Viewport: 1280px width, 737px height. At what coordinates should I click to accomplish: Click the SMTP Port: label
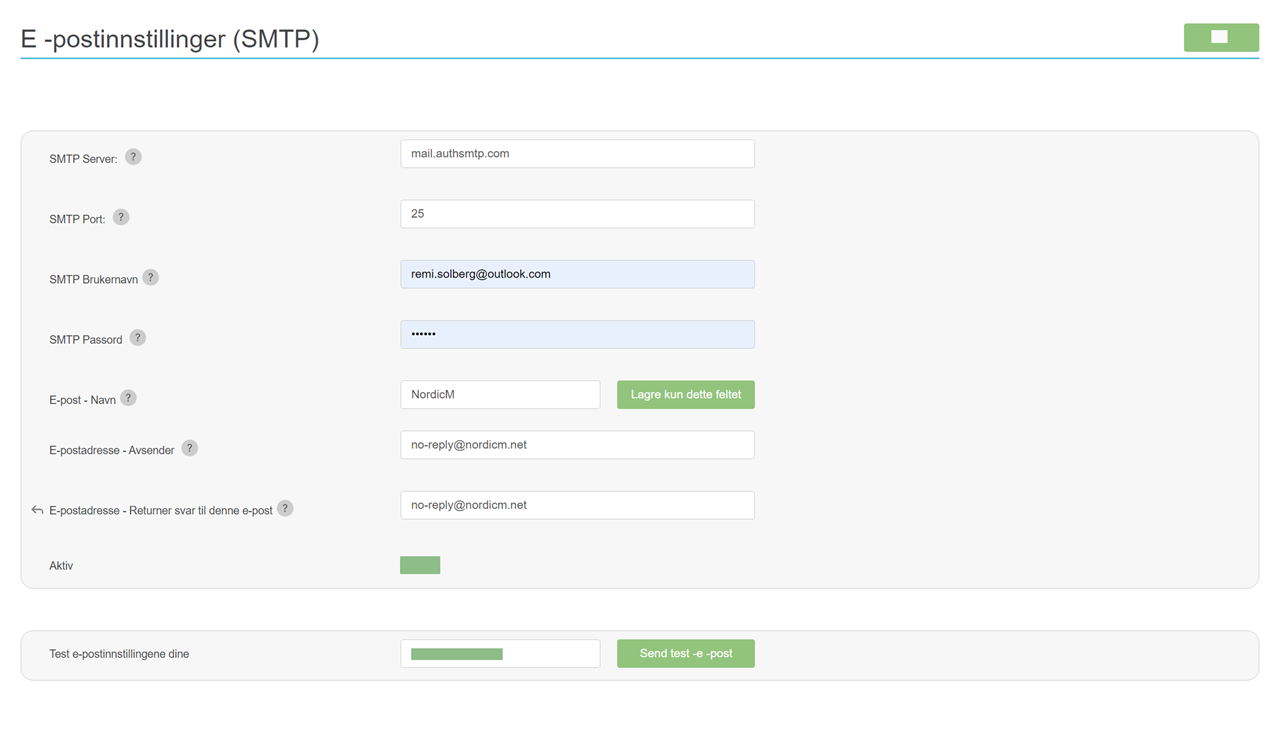tap(77, 219)
